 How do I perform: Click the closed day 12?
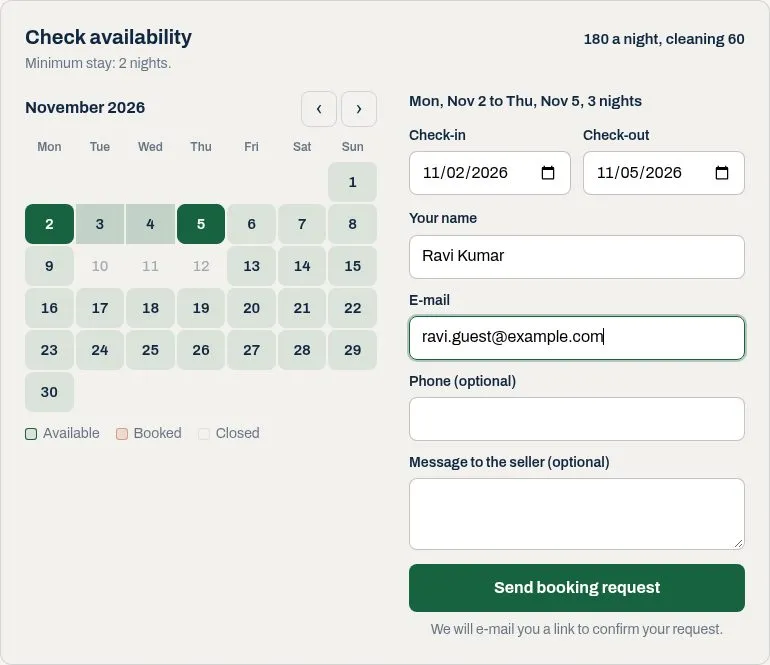coord(201,266)
